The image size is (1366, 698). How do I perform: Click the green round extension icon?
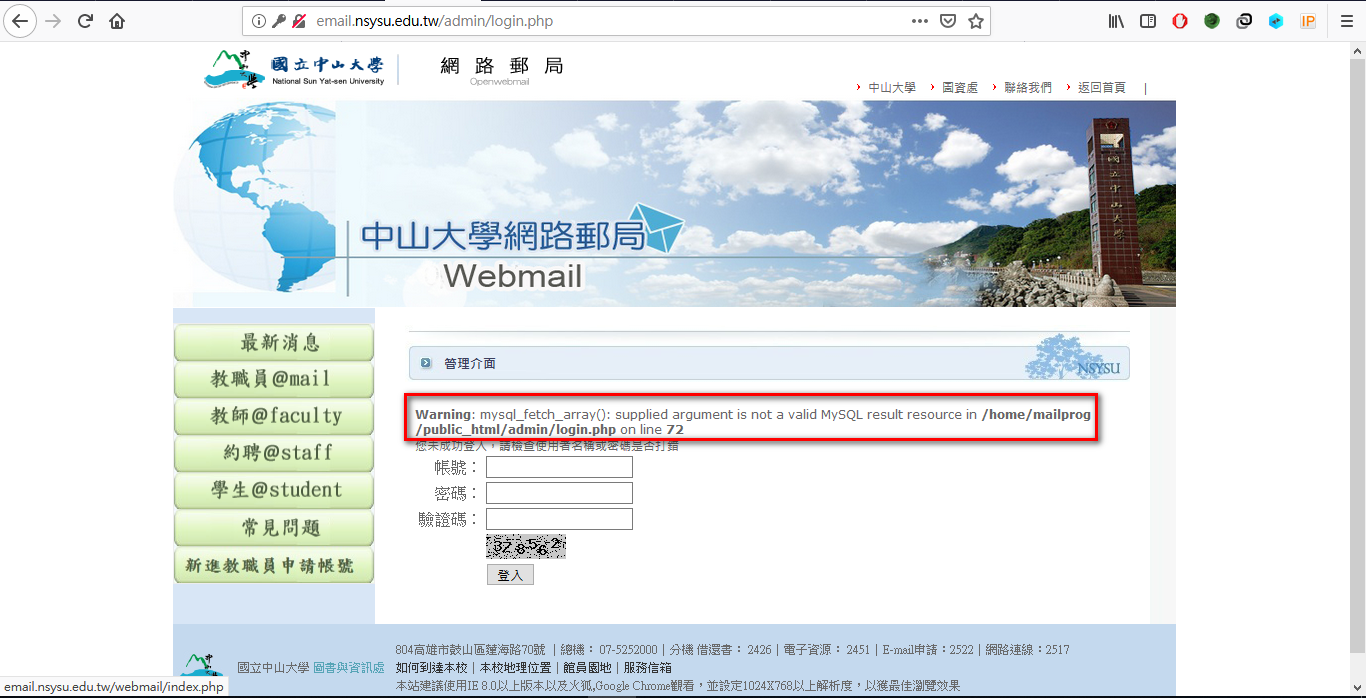1212,21
